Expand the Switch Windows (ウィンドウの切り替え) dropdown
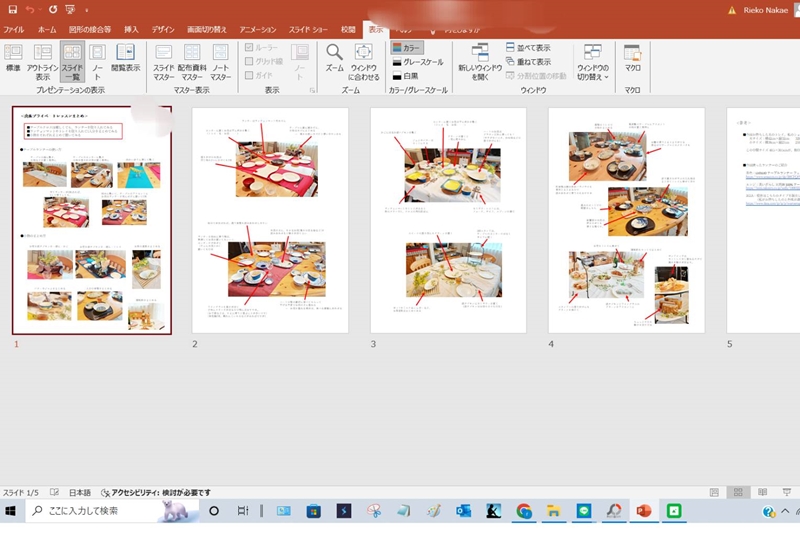 point(592,62)
